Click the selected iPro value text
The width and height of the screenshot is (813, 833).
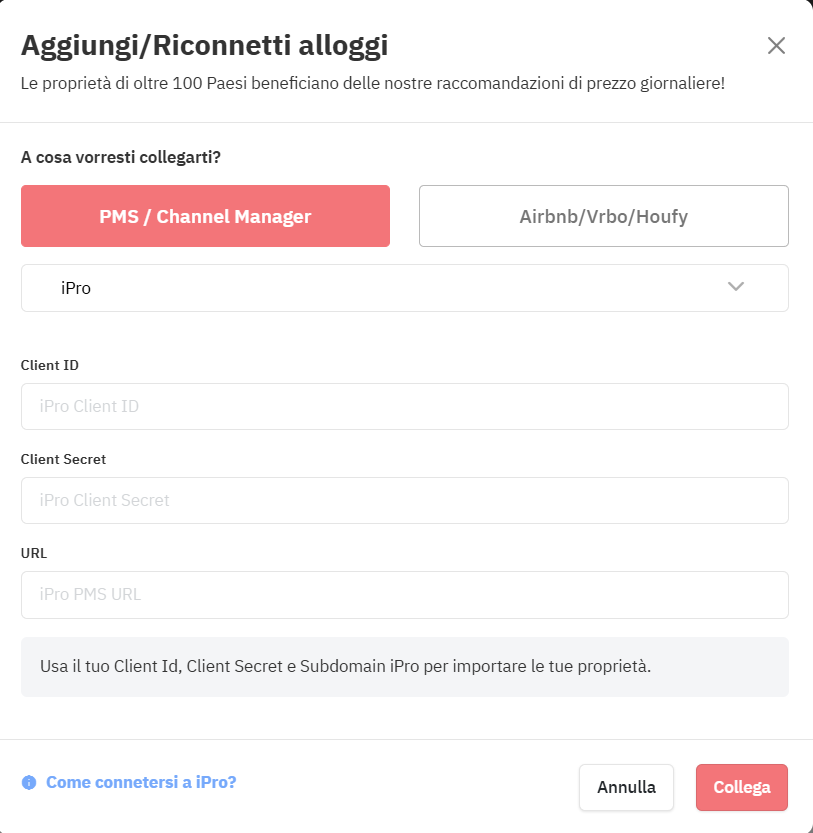coord(76,288)
